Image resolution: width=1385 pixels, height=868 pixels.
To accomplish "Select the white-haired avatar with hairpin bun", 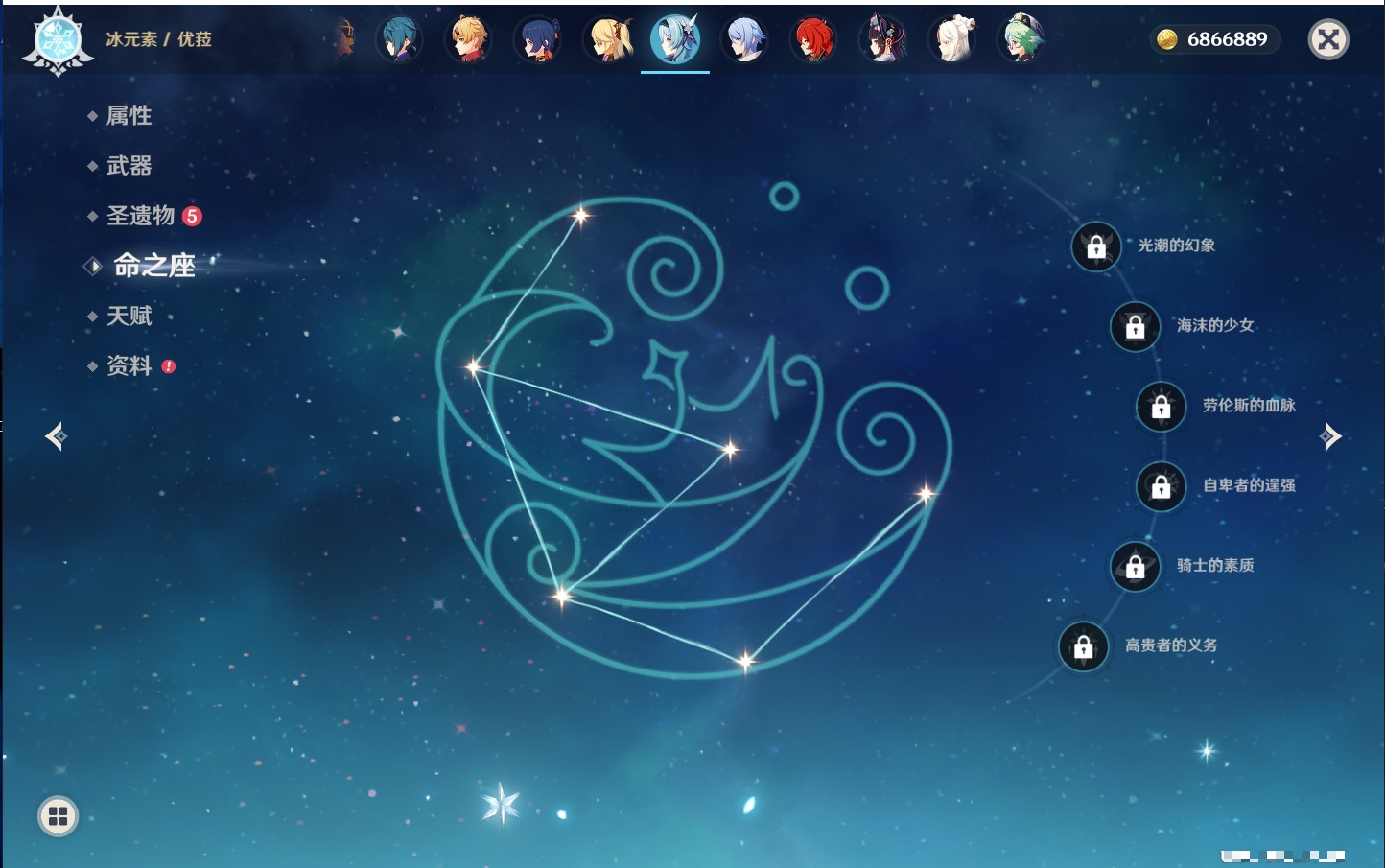I will [951, 39].
